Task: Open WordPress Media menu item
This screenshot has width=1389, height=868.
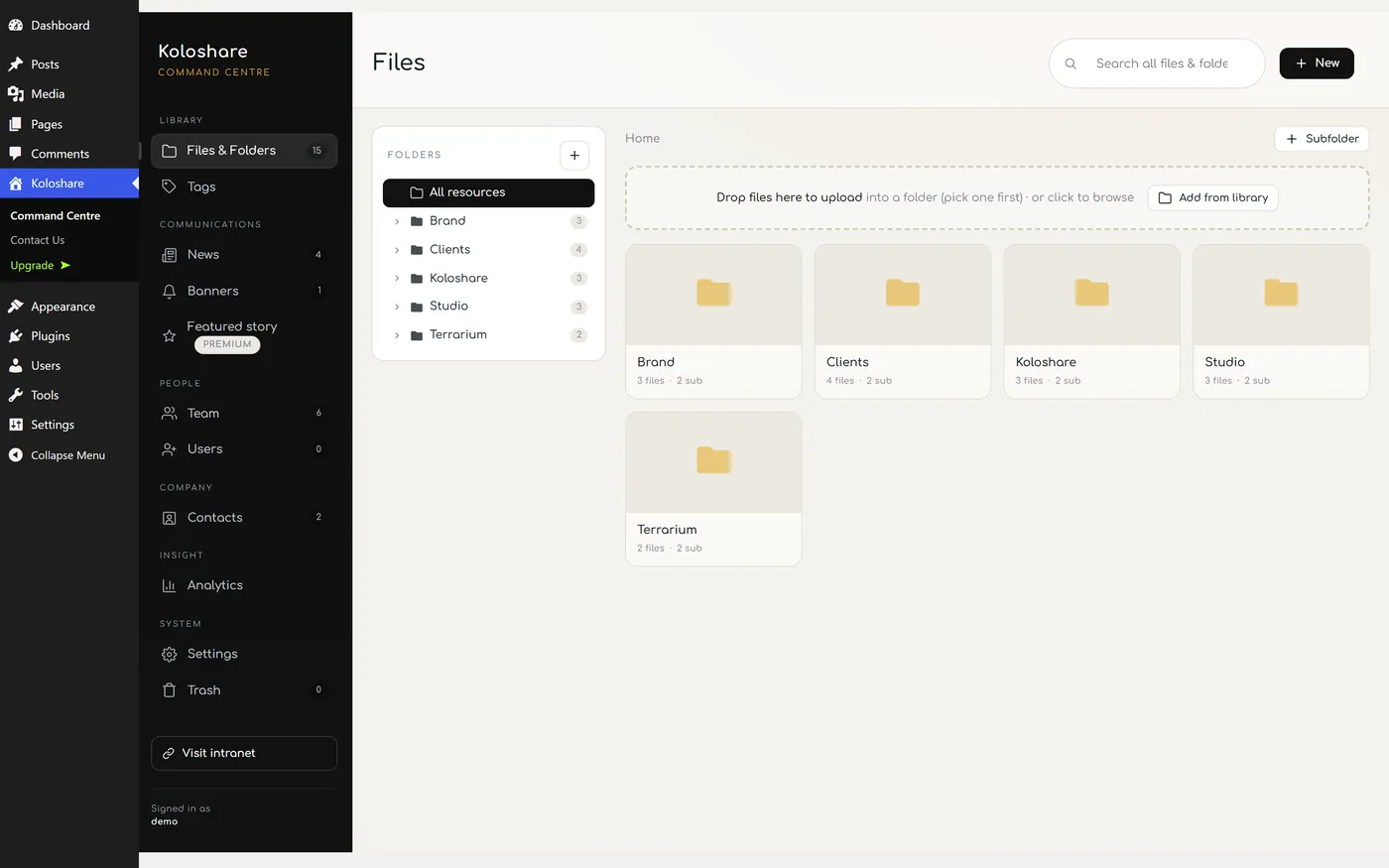Action: (x=69, y=94)
